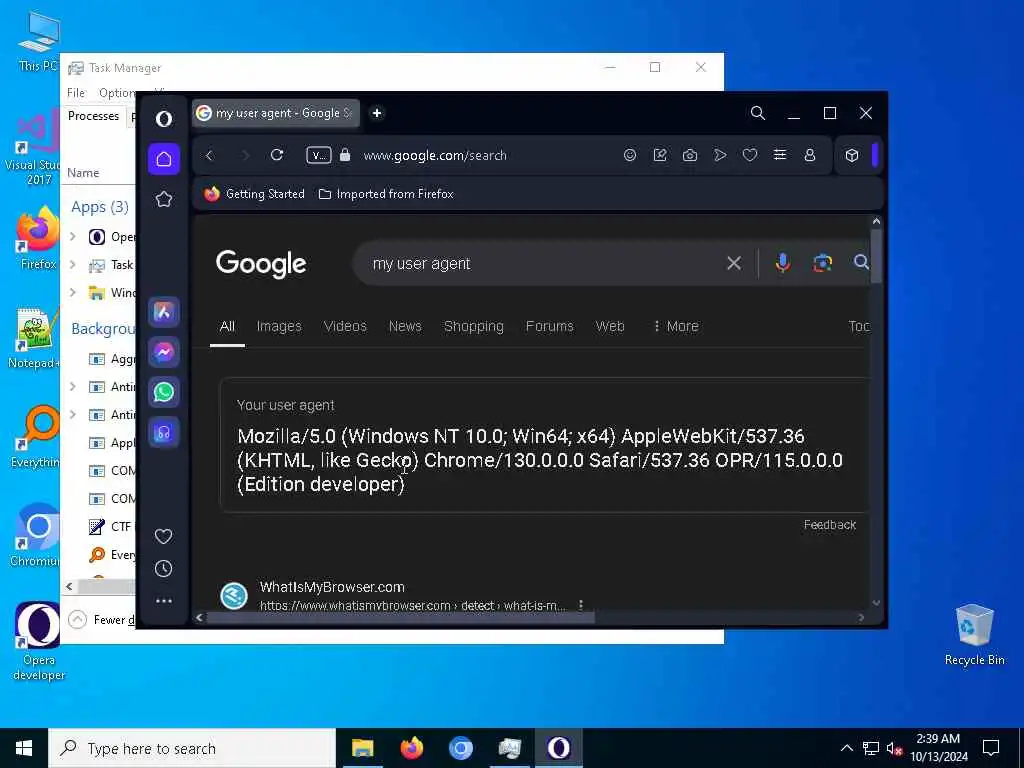Start Google voice search microphone
Screen dimensions: 1024x768
click(x=782, y=263)
